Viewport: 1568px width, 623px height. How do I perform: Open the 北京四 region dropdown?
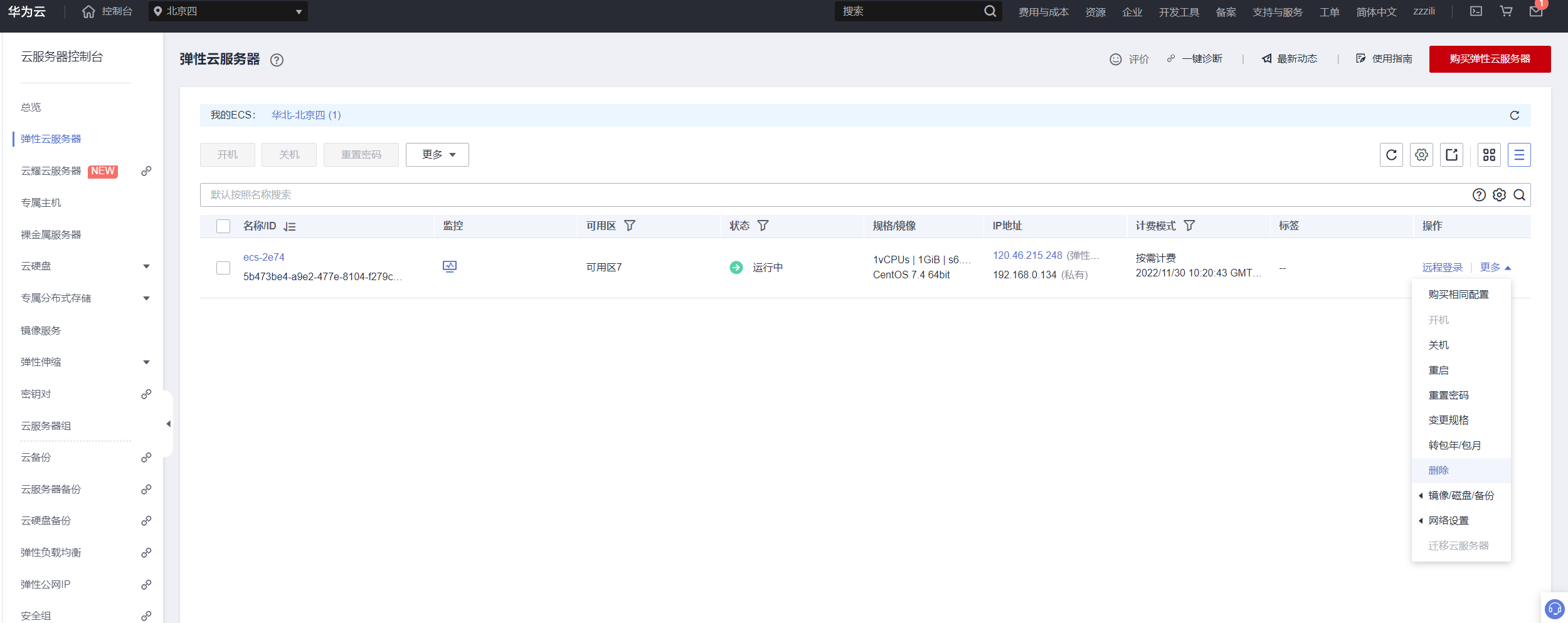[x=228, y=11]
